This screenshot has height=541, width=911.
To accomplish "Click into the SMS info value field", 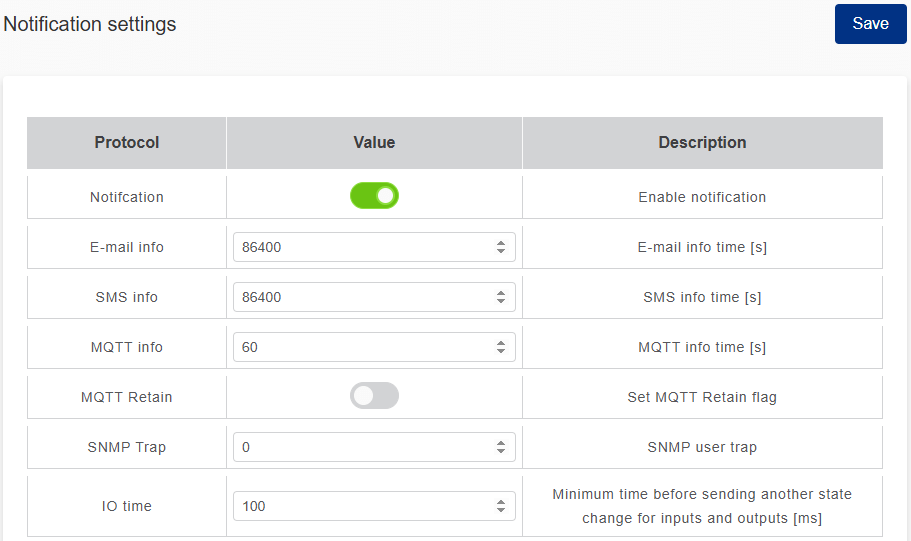I will (360, 297).
